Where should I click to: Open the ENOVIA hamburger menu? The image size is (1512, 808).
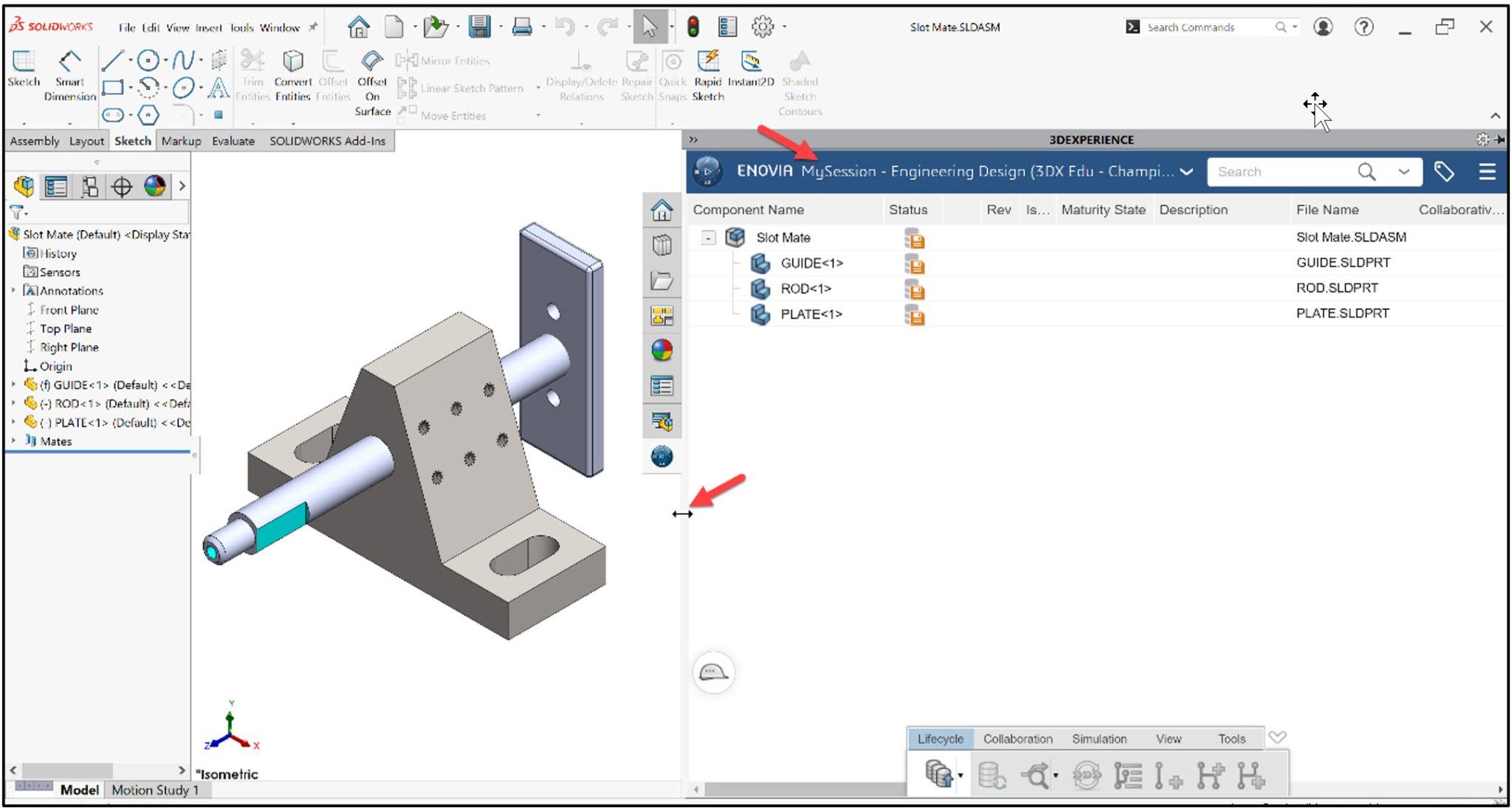pyautogui.click(x=1486, y=171)
